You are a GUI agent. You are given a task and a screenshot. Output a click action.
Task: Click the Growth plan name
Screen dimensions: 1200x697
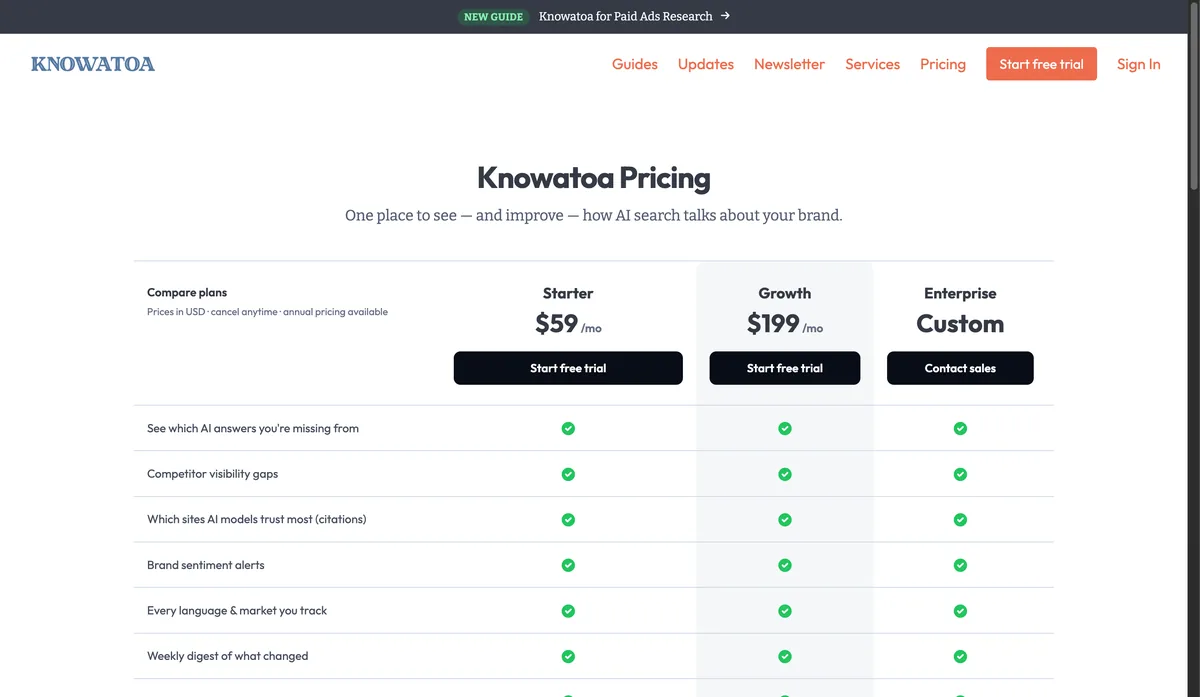pyautogui.click(x=785, y=293)
